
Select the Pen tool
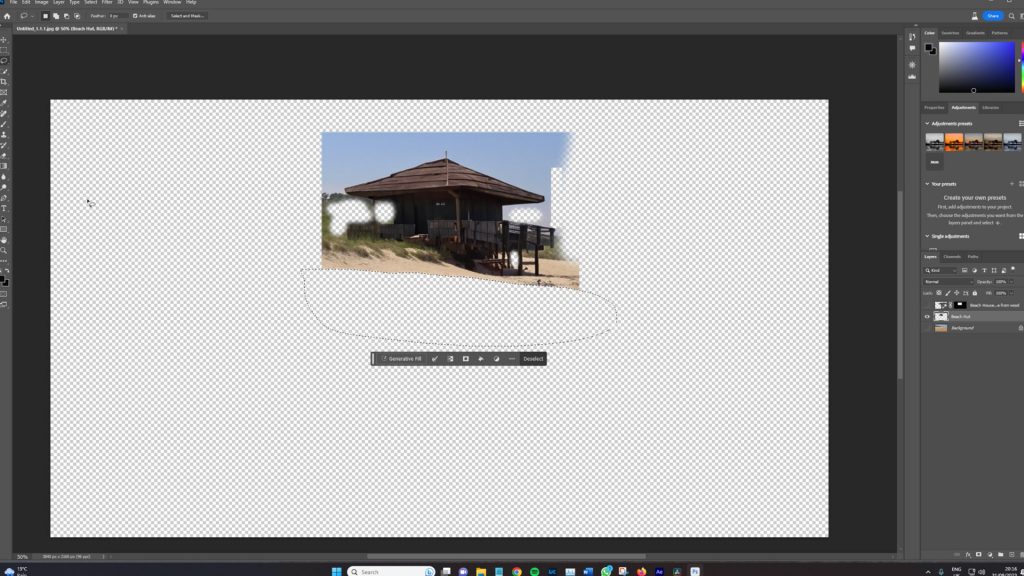click(4, 198)
